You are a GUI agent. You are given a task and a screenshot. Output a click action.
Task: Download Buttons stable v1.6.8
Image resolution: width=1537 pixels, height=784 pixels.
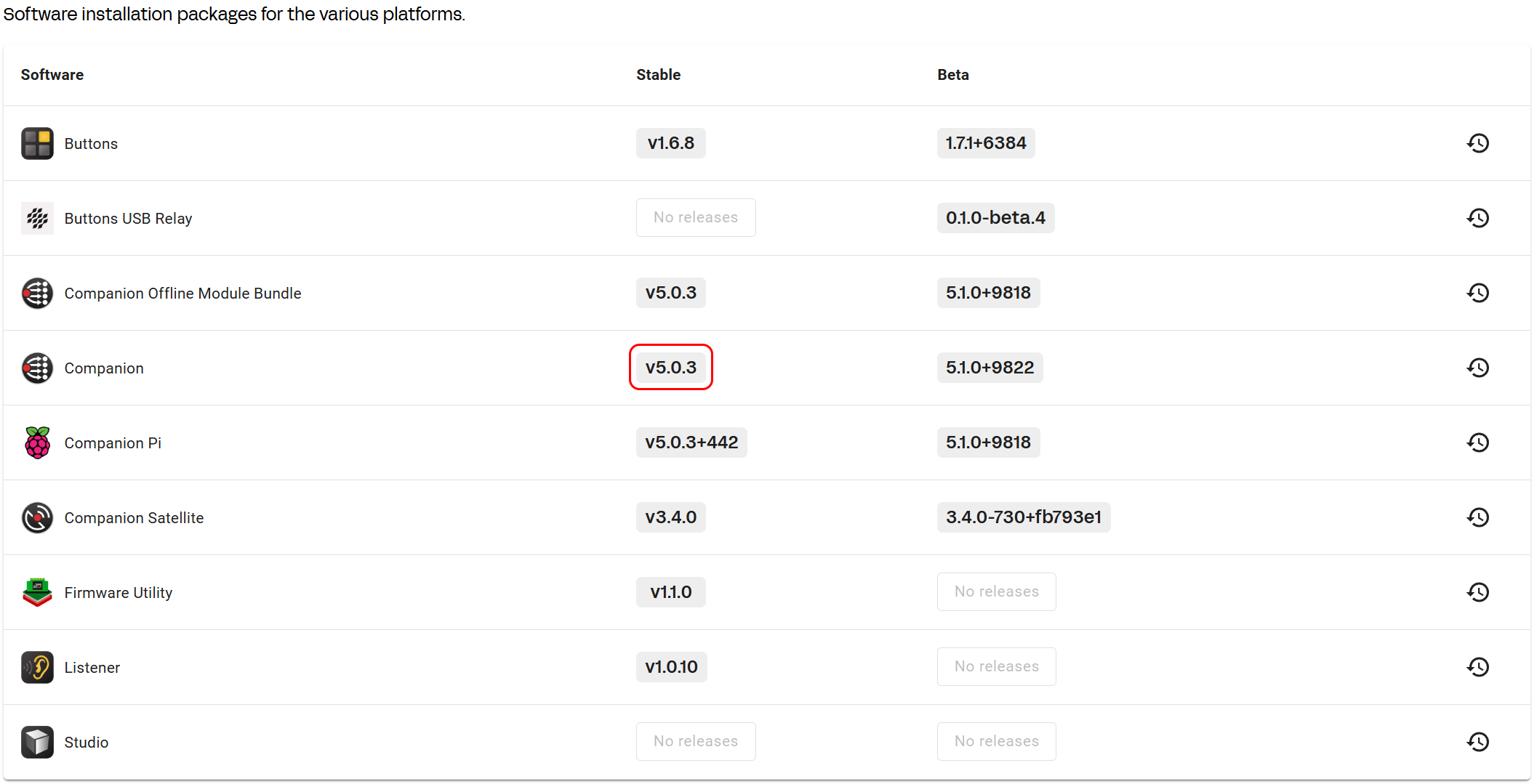point(671,143)
